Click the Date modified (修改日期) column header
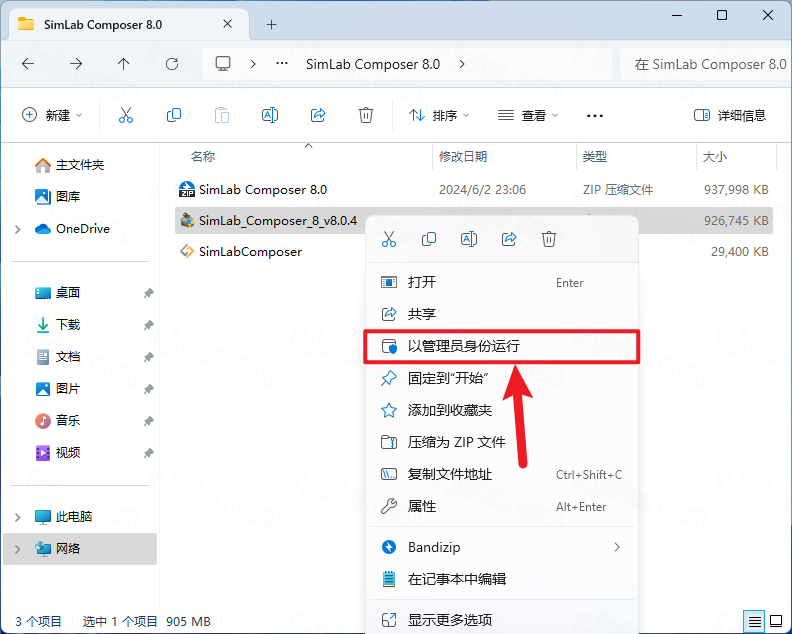792x634 pixels. pyautogui.click(x=463, y=157)
